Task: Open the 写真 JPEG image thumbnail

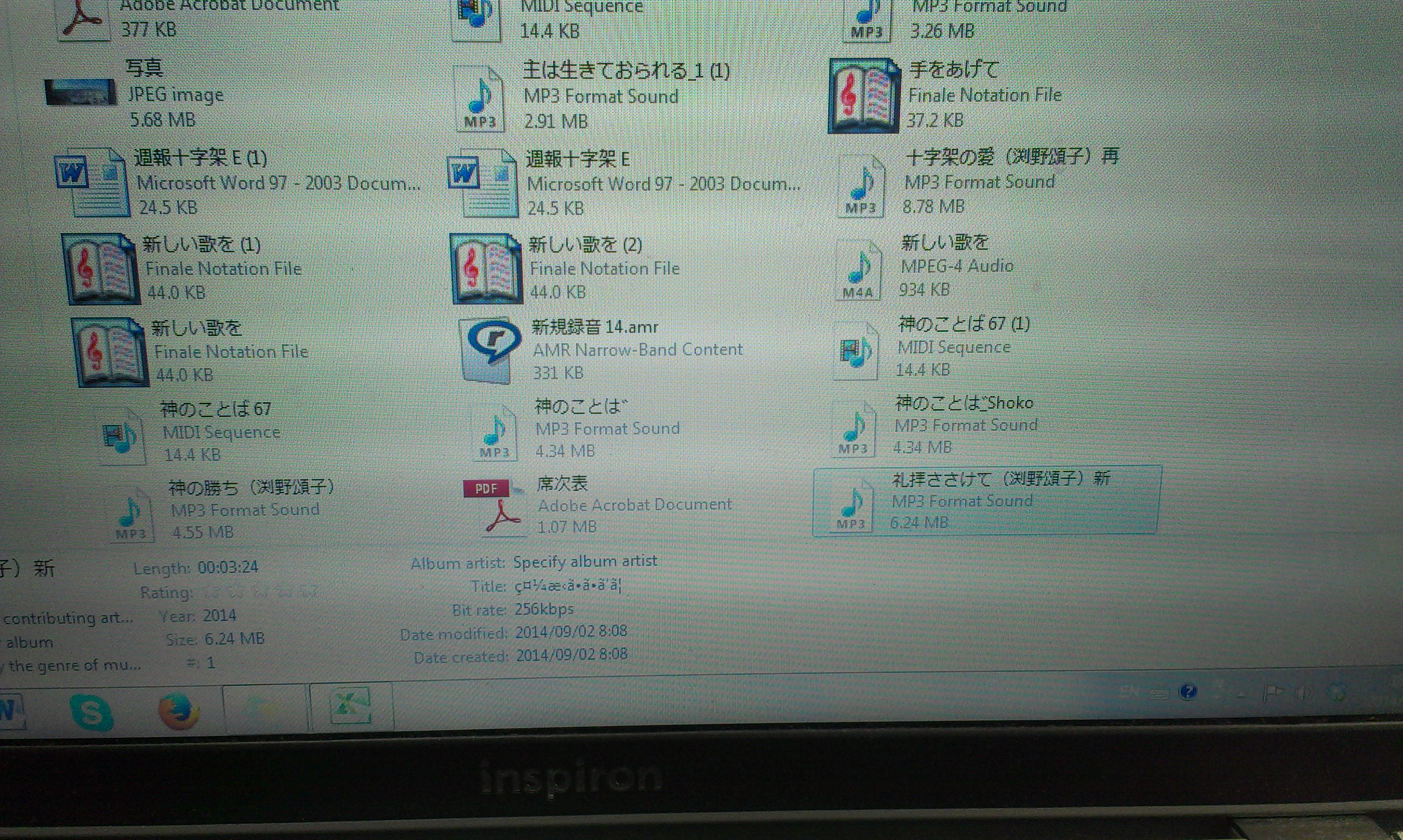Action: pos(80,93)
